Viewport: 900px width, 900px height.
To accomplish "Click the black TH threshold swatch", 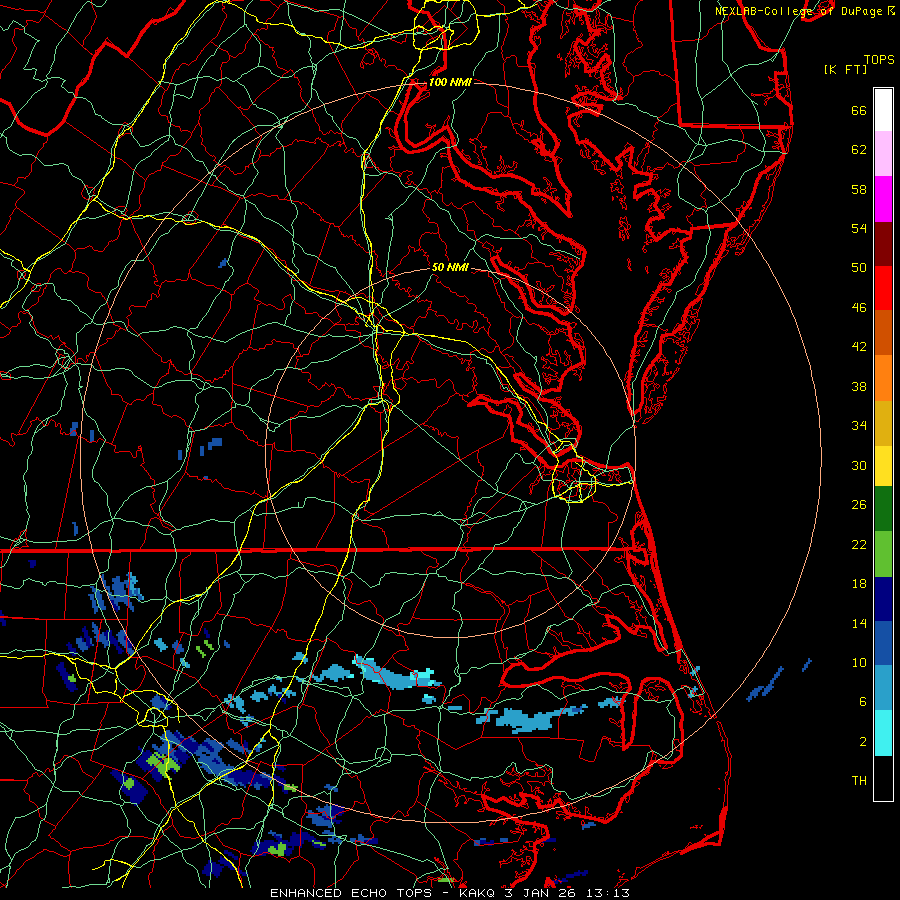I will (883, 778).
